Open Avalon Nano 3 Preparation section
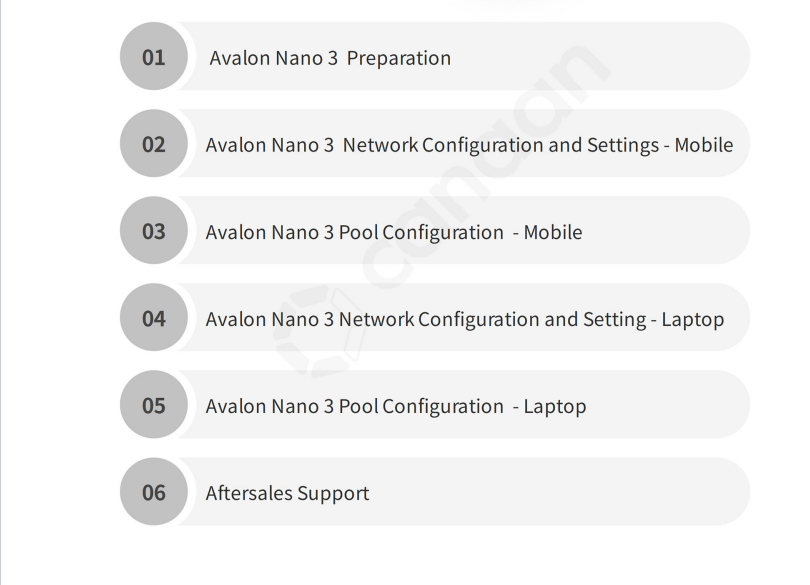810x585 pixels. coord(330,58)
